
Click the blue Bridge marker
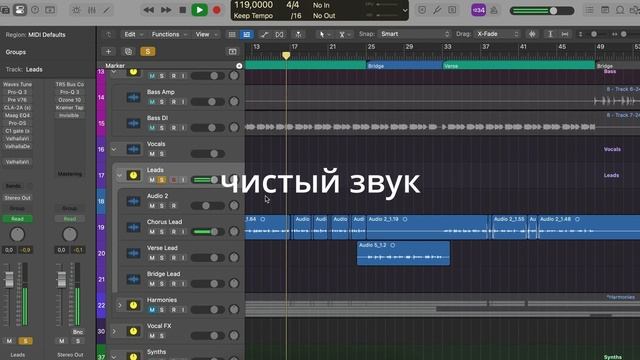tap(404, 65)
